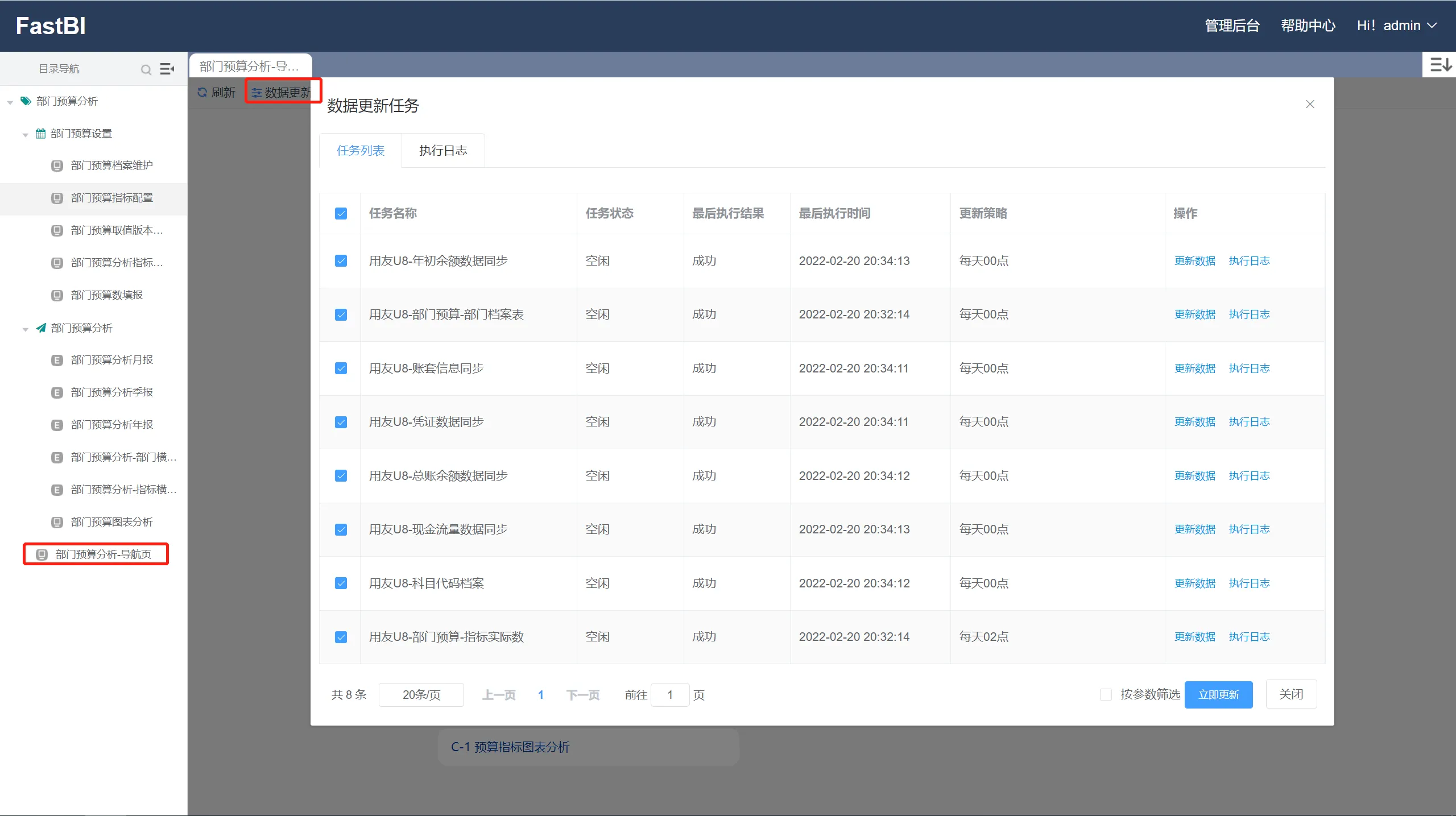Click the 关闭 button

(x=1291, y=694)
